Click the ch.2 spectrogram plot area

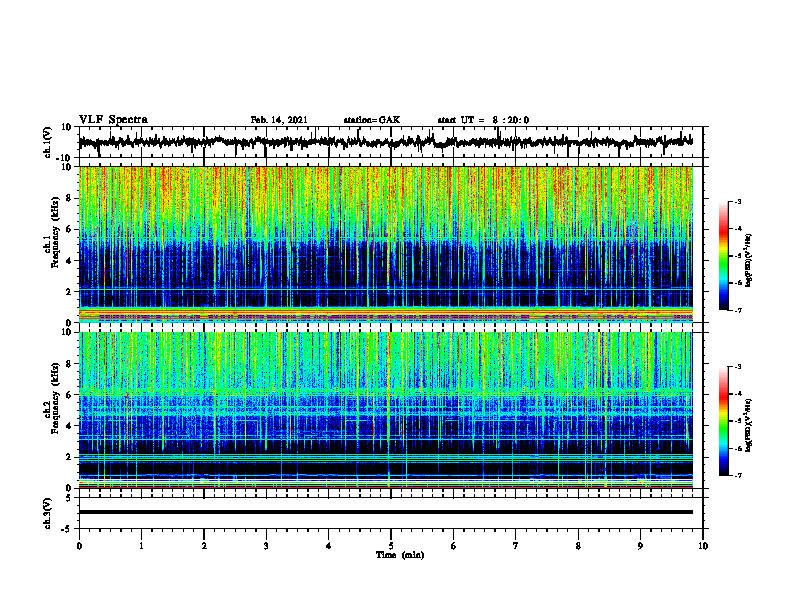[386, 410]
